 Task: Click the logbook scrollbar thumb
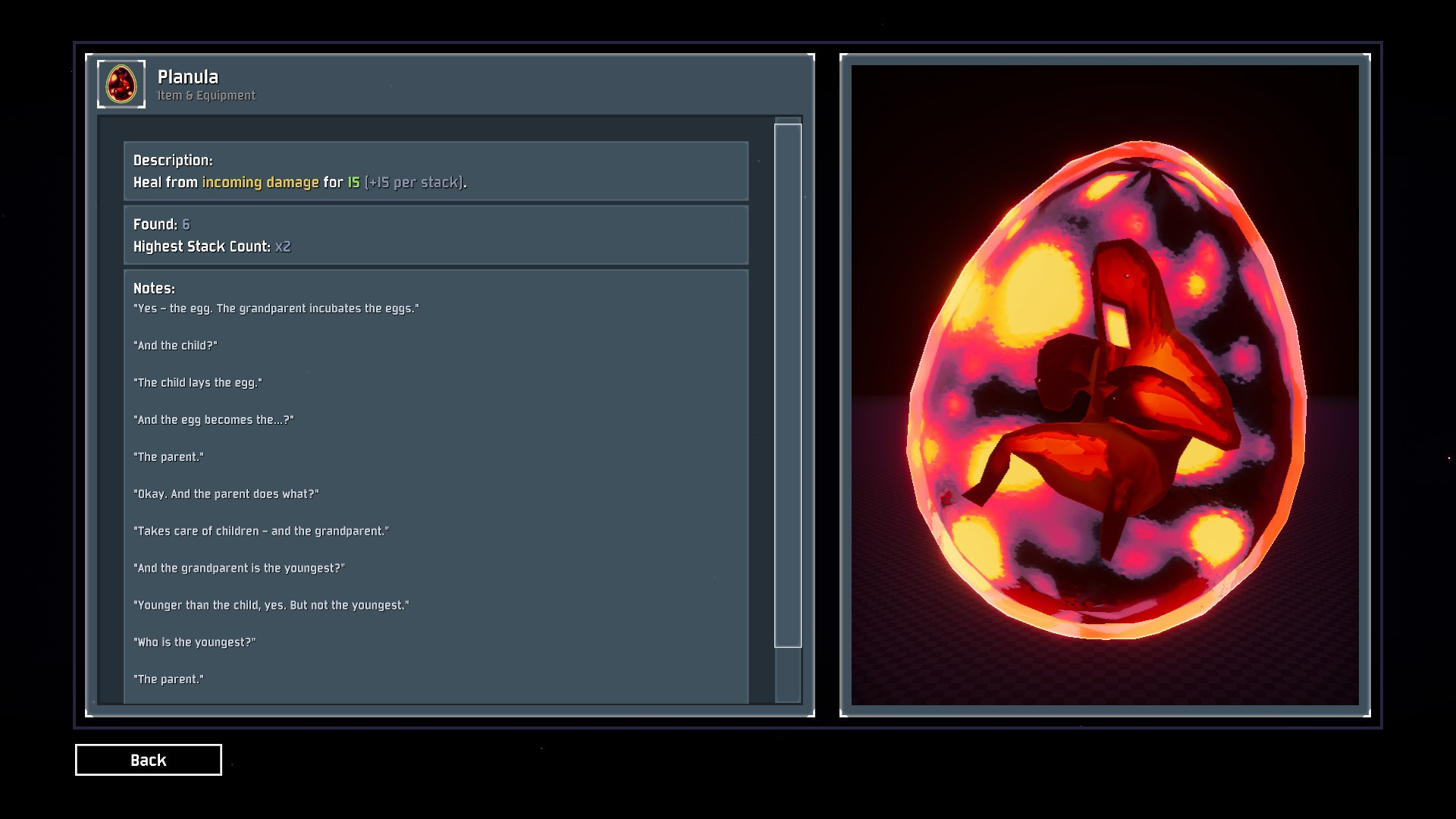point(787,385)
